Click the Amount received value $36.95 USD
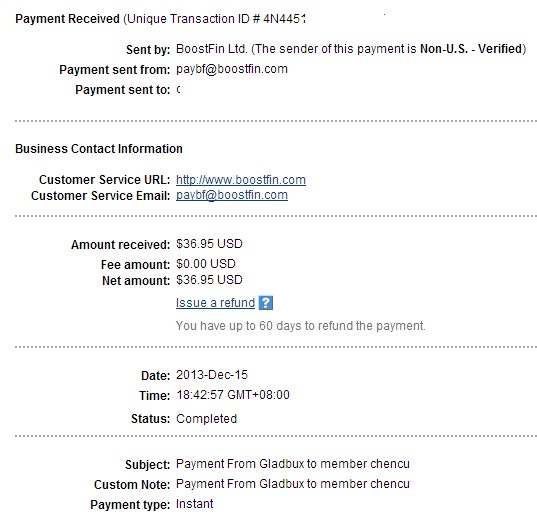This screenshot has height=520, width=537. coord(209,244)
